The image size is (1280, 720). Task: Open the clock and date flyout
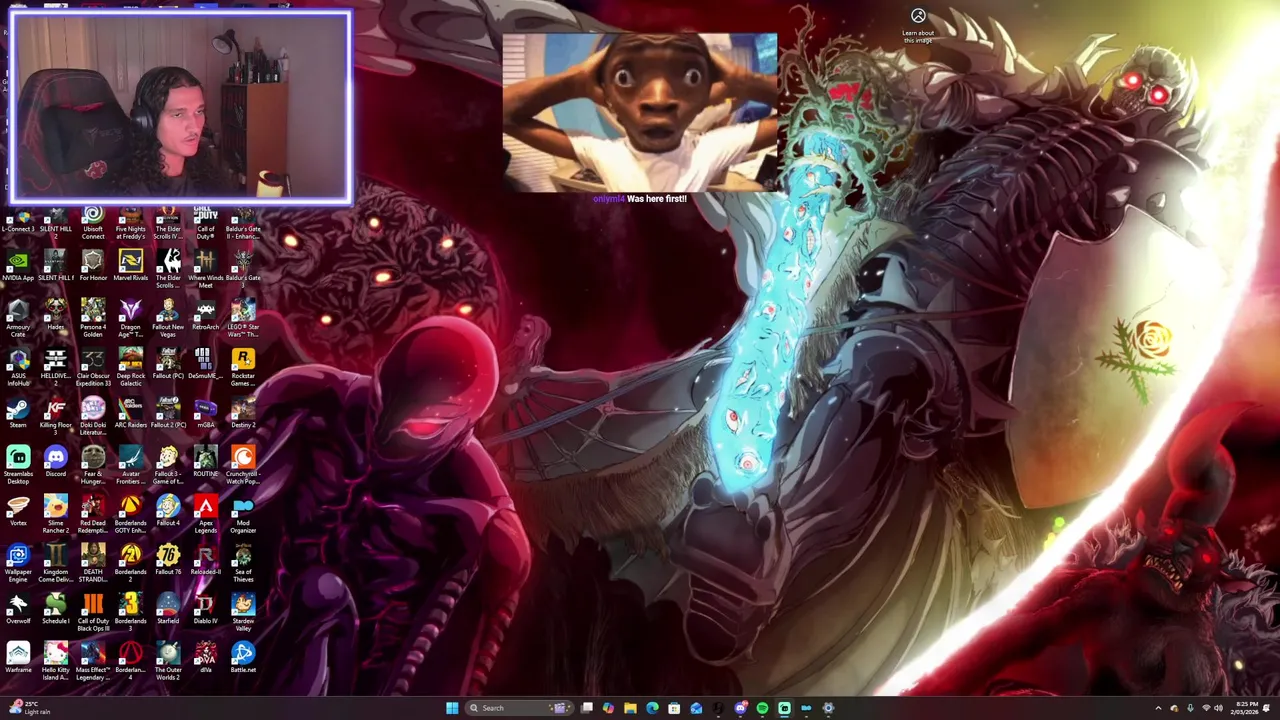(x=1247, y=708)
